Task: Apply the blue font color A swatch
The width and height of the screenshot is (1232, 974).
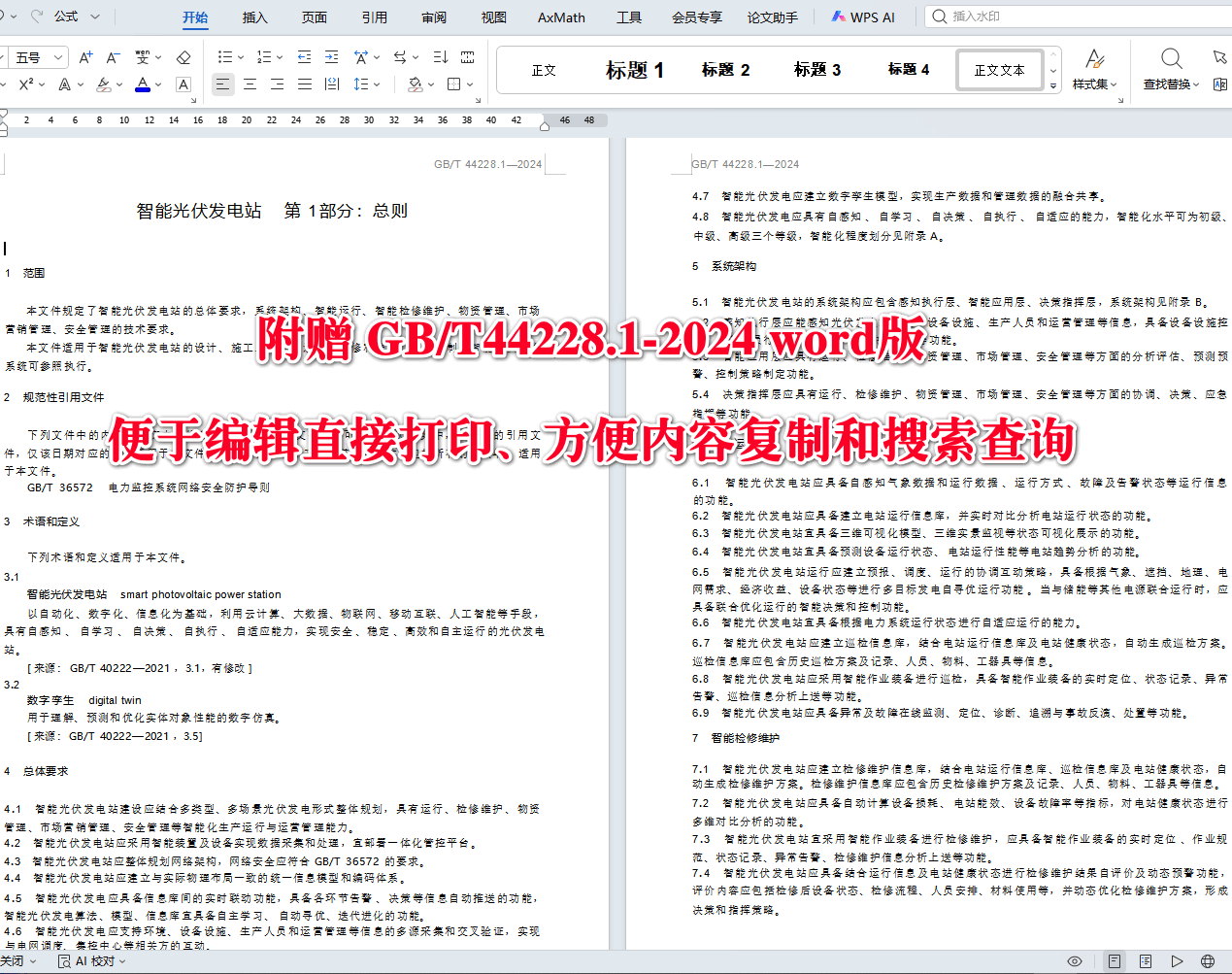Action: [143, 84]
